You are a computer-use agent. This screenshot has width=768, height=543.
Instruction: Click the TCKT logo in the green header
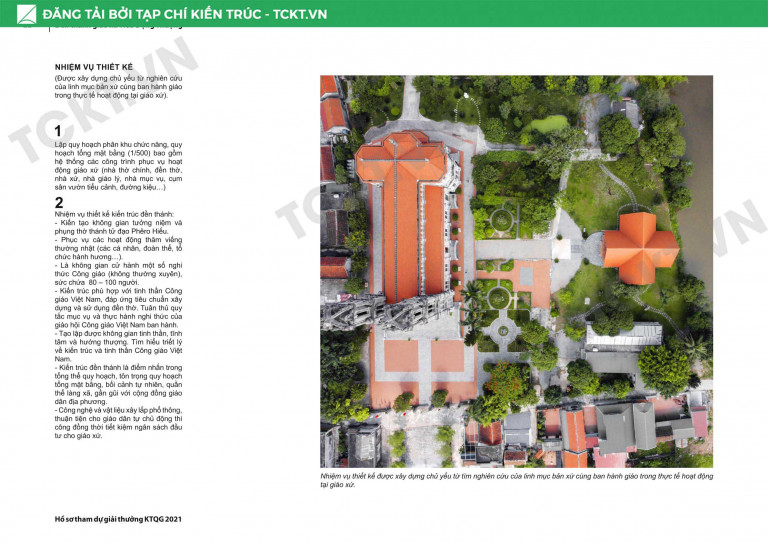click(26, 14)
